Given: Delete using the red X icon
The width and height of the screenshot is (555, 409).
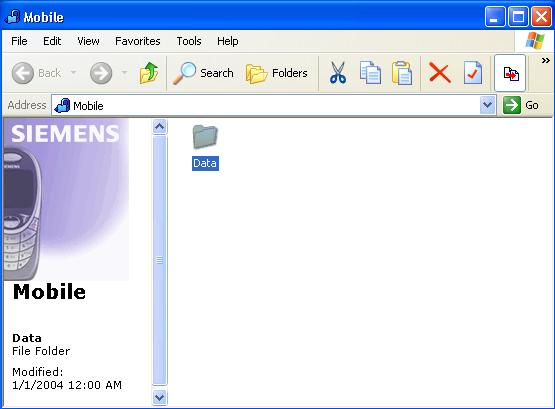Looking at the screenshot, I should pyautogui.click(x=439, y=73).
